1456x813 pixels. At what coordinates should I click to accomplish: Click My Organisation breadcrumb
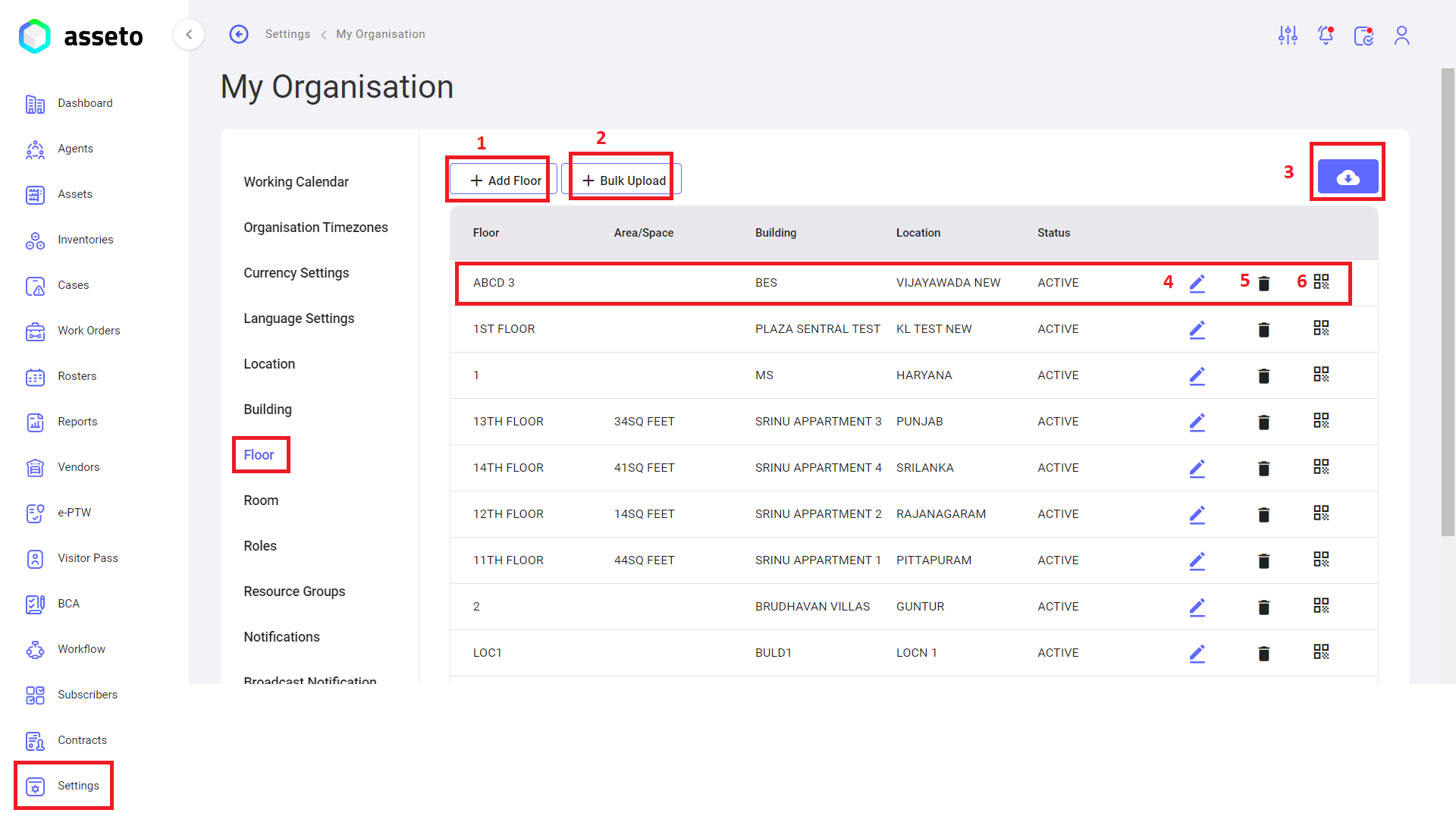pyautogui.click(x=381, y=34)
